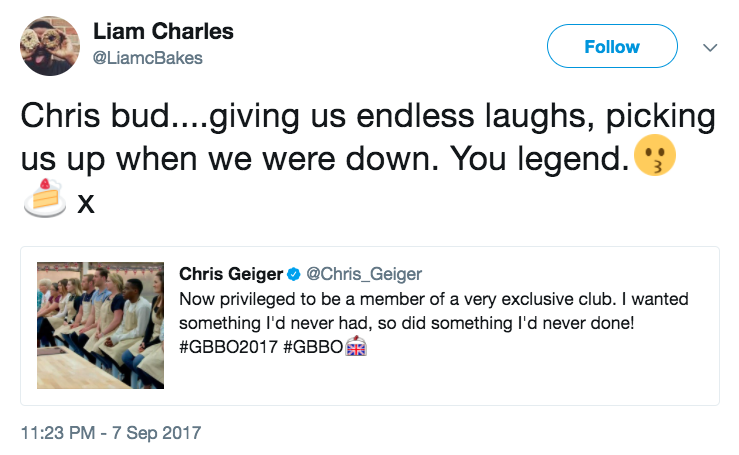The width and height of the screenshot is (739, 455).
Task: Click Liam Charles profile avatar
Action: (50, 46)
